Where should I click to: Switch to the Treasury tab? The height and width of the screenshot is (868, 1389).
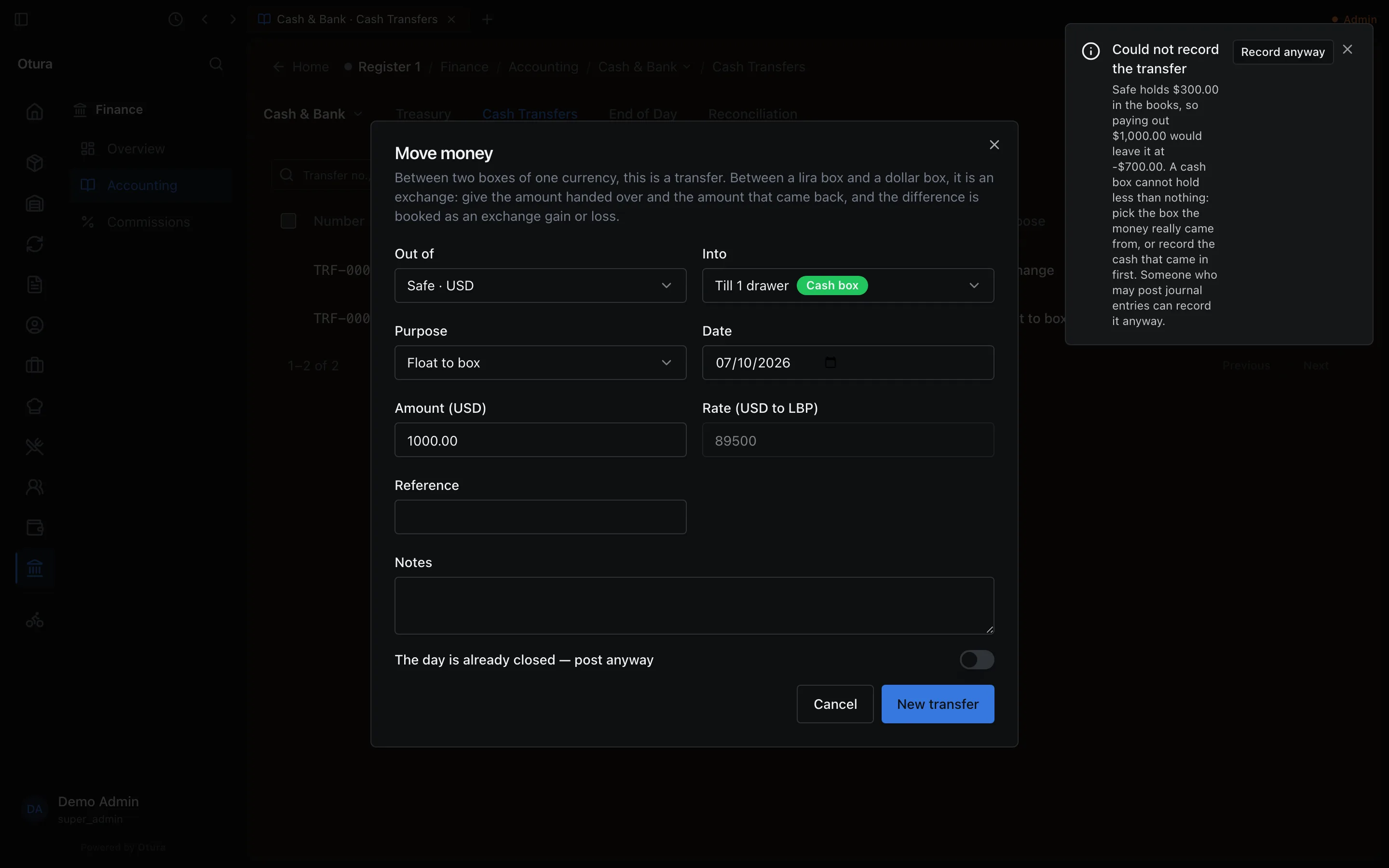tap(423, 114)
